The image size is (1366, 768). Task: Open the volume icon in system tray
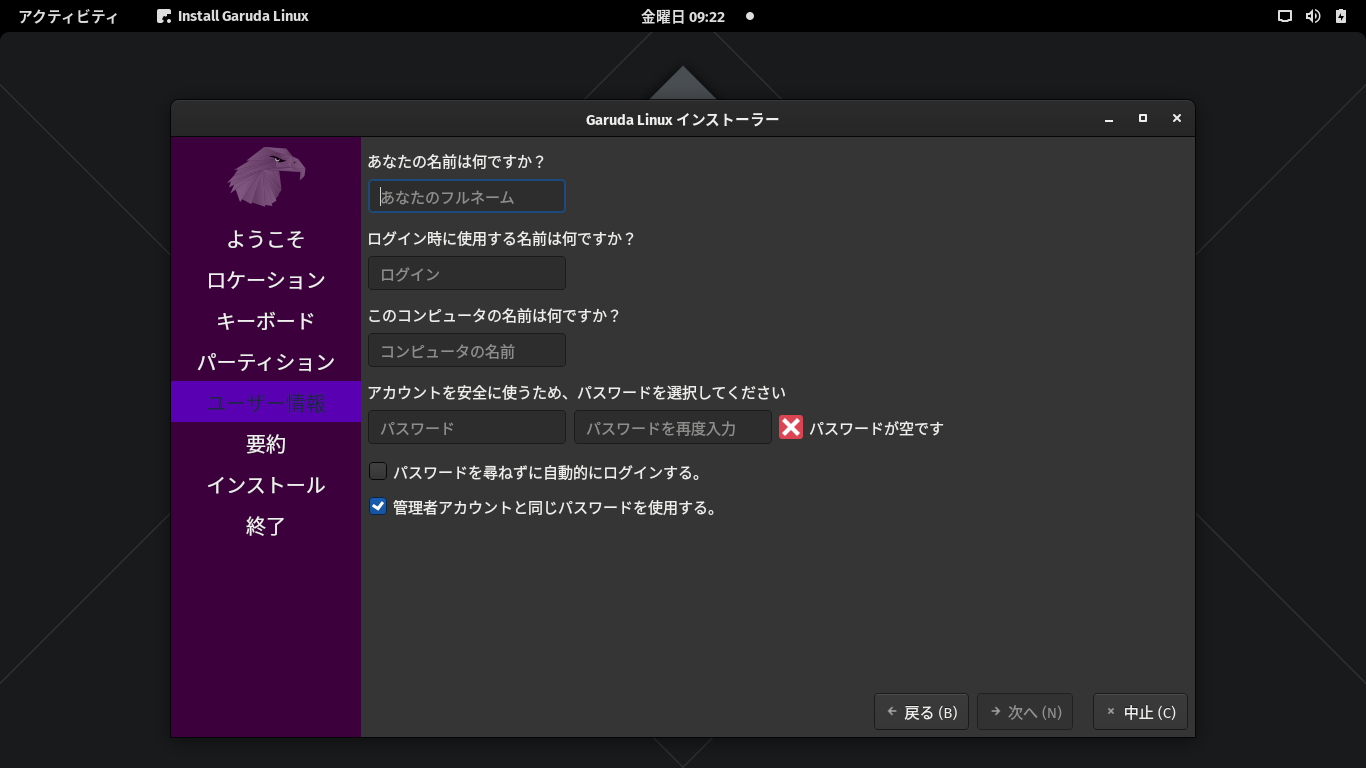coord(1313,16)
